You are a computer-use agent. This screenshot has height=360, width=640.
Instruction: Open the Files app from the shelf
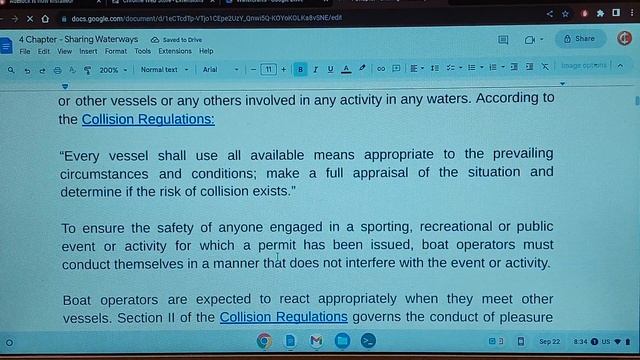tap(342, 340)
